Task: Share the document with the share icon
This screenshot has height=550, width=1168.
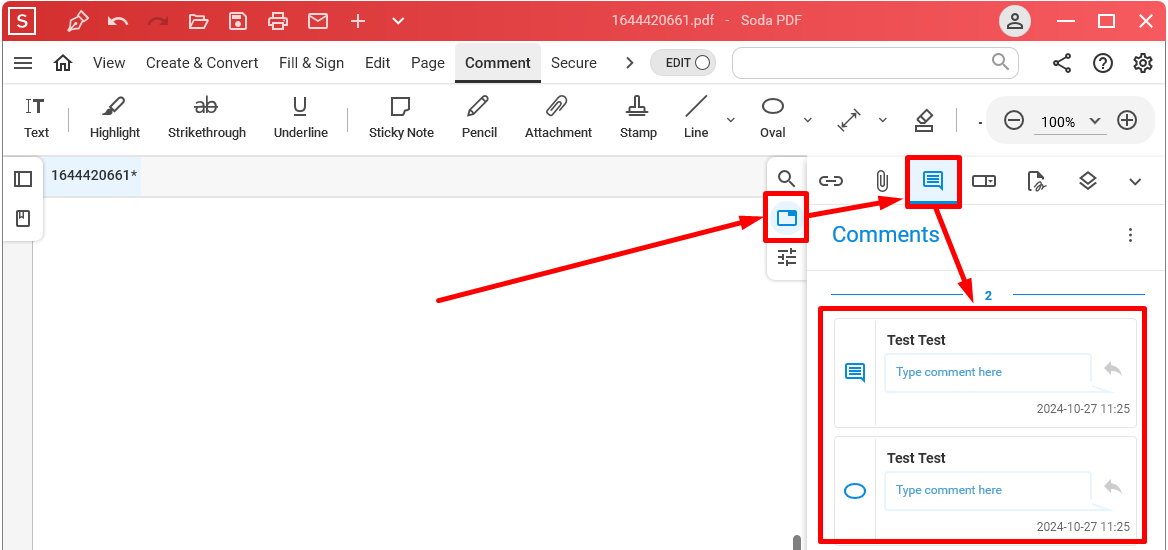Action: coord(1061,63)
